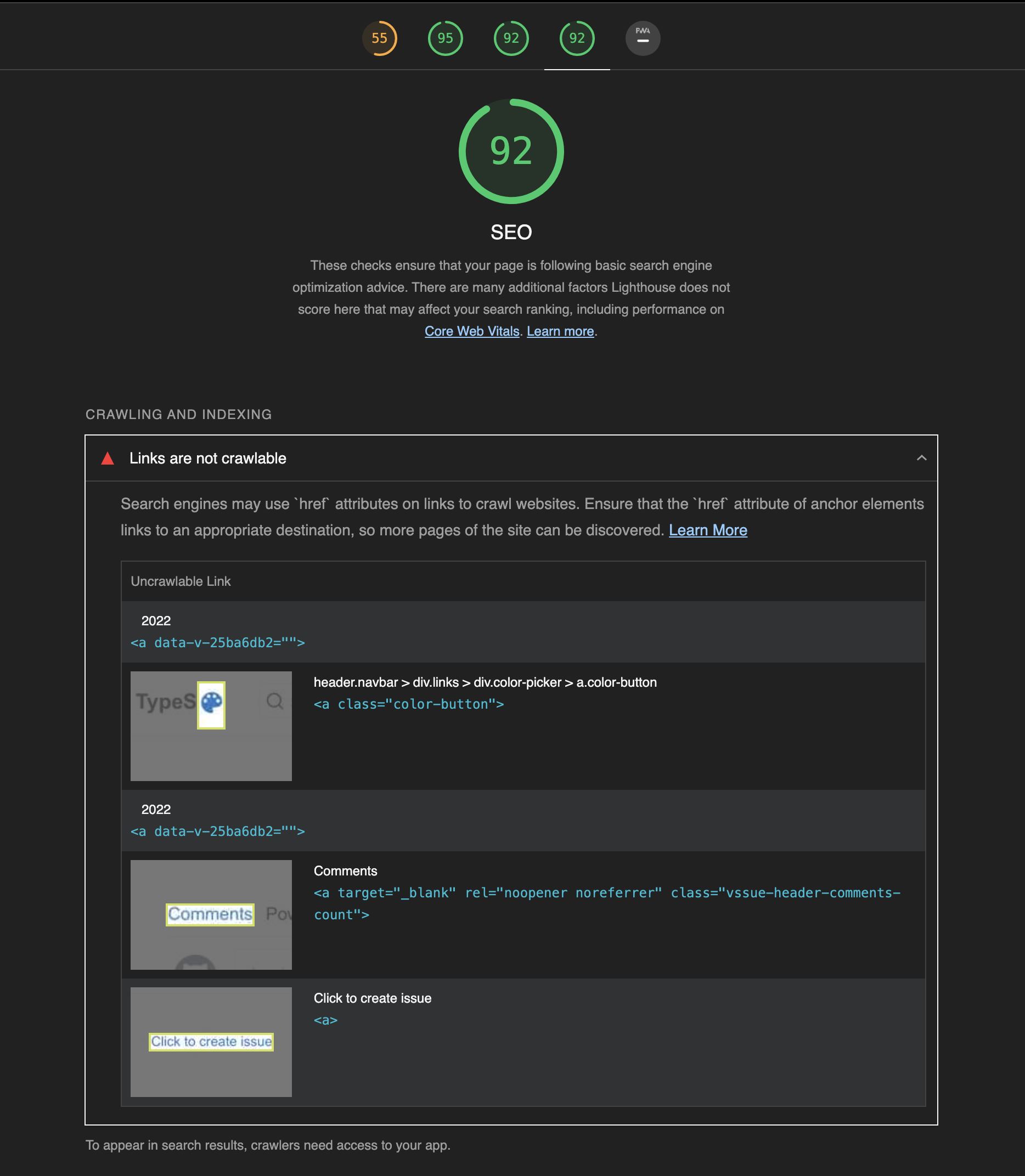The width and height of the screenshot is (1025, 1176).
Task: Open the Core Web Vitals link
Action: (471, 331)
